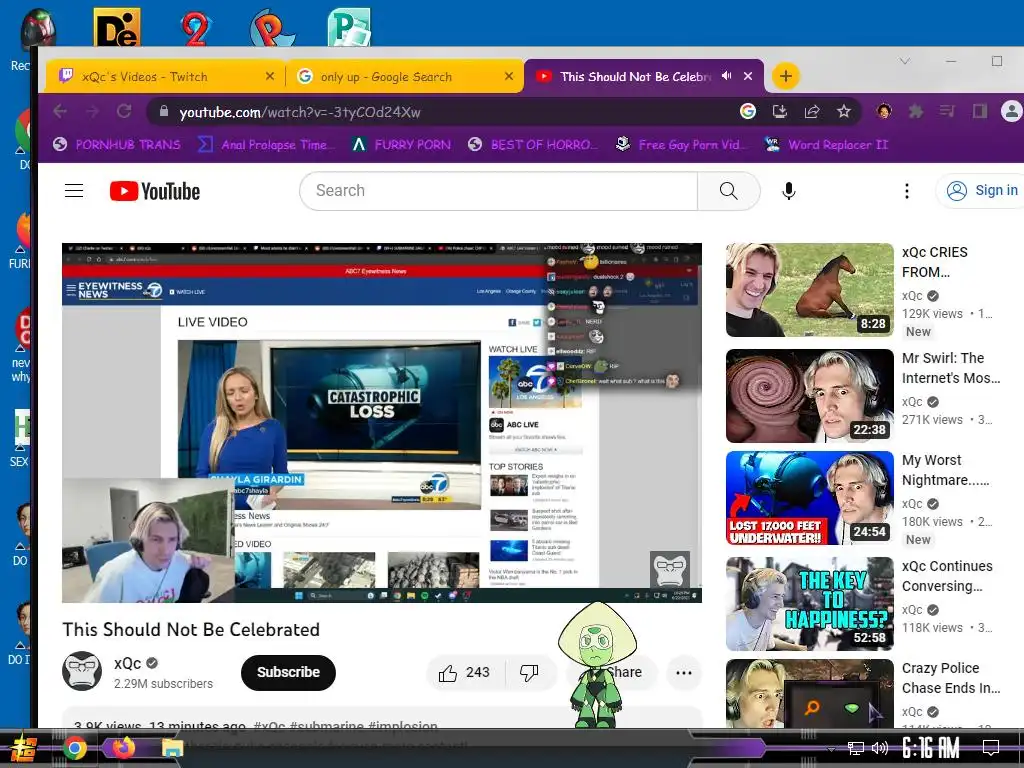Dislike the video with thumbs down
The width and height of the screenshot is (1024, 768).
529,673
